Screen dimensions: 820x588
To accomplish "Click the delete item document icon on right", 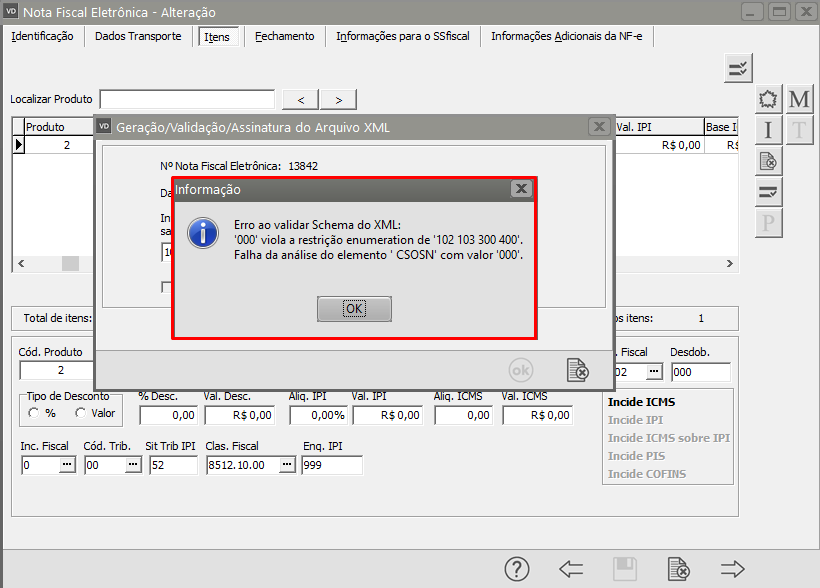I will [768, 160].
